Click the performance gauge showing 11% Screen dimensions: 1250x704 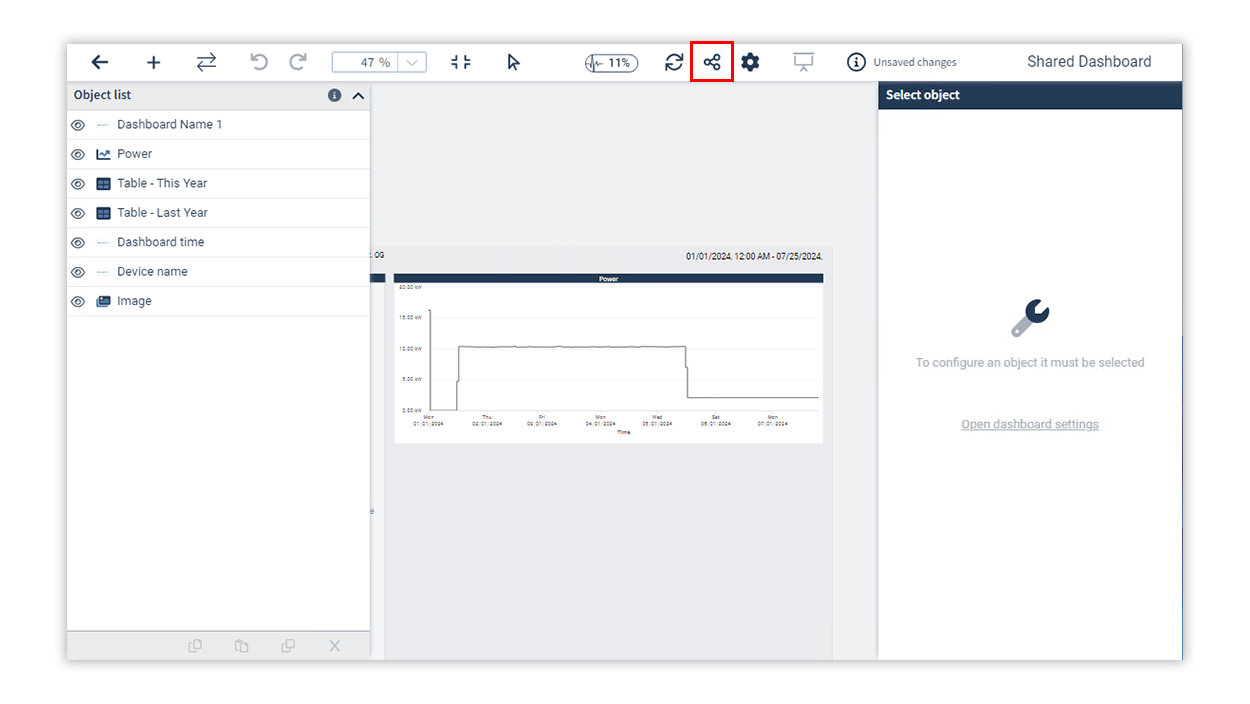click(610, 61)
